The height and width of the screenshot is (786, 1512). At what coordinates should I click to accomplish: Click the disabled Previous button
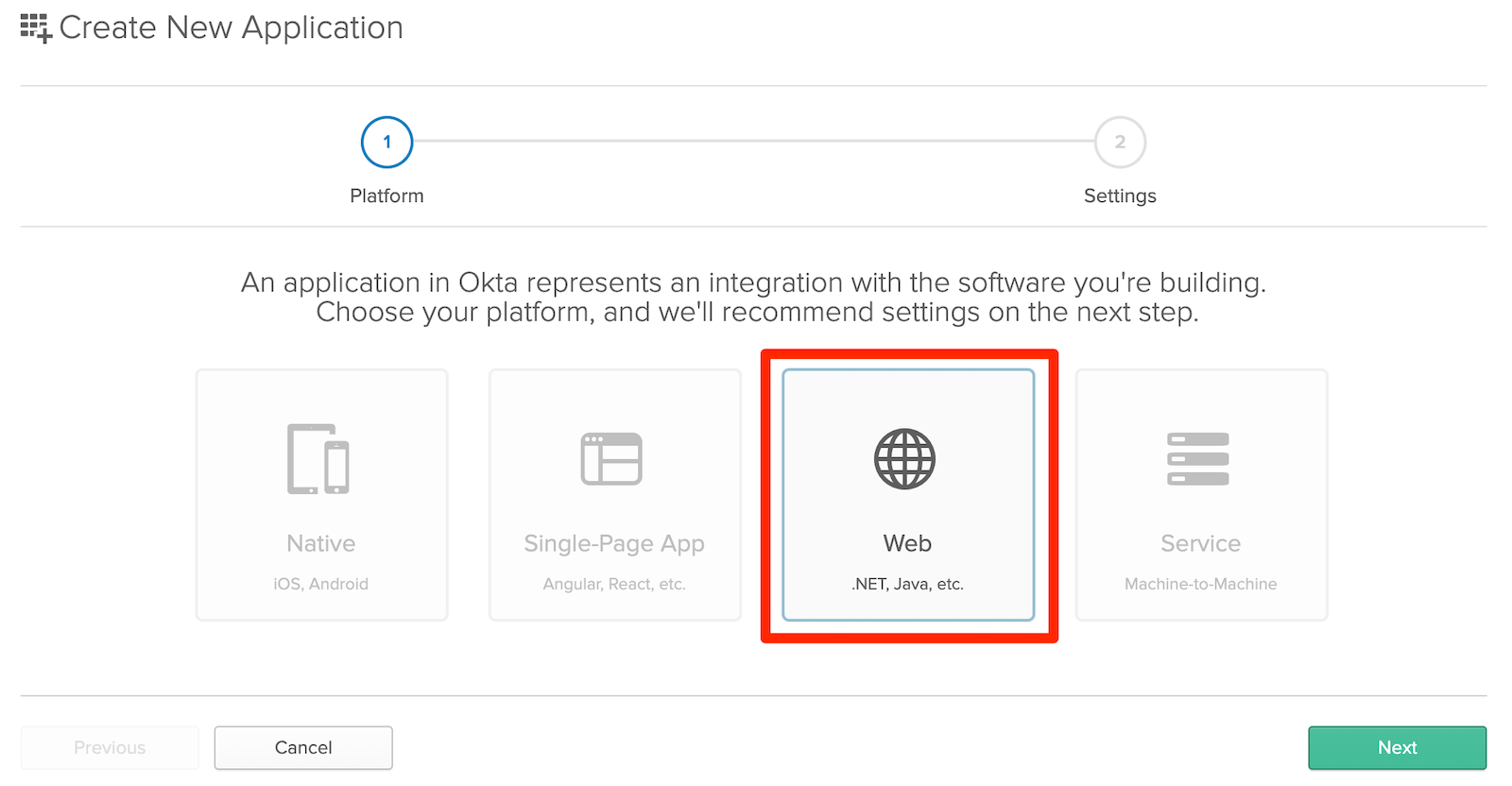(x=110, y=747)
